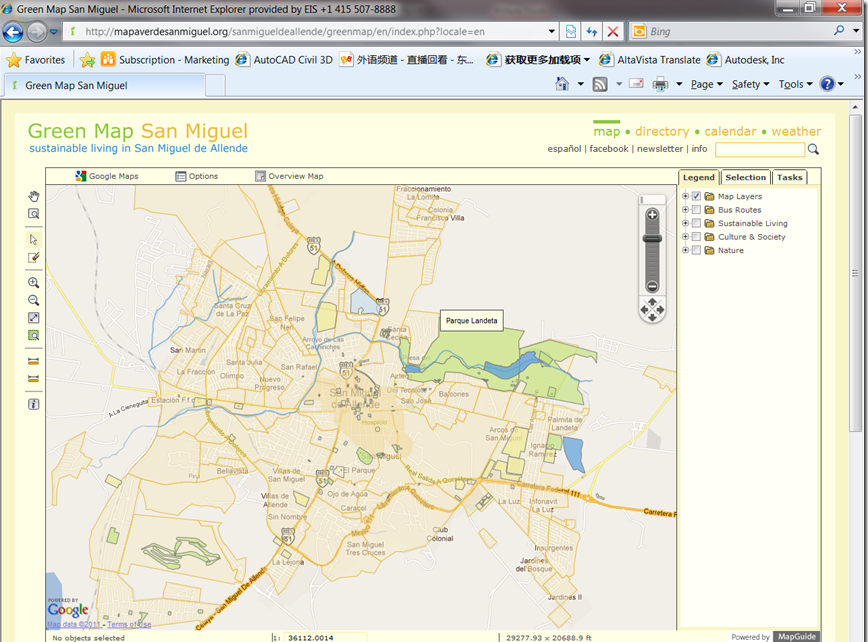Viewport: 868px width, 642px height.
Task: Select the upper measure ruler tool
Action: 34,361
